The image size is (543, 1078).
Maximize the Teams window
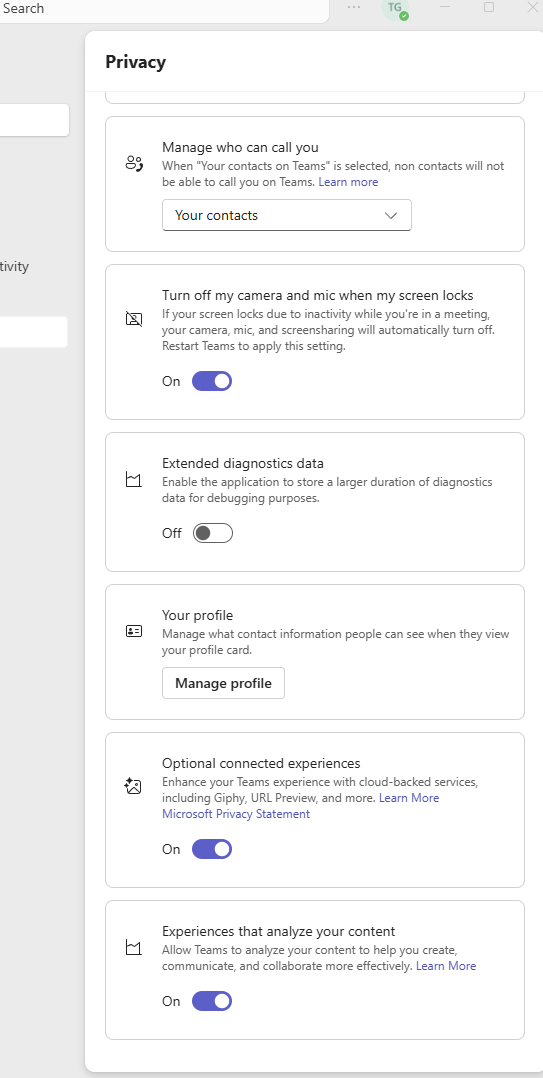click(489, 7)
